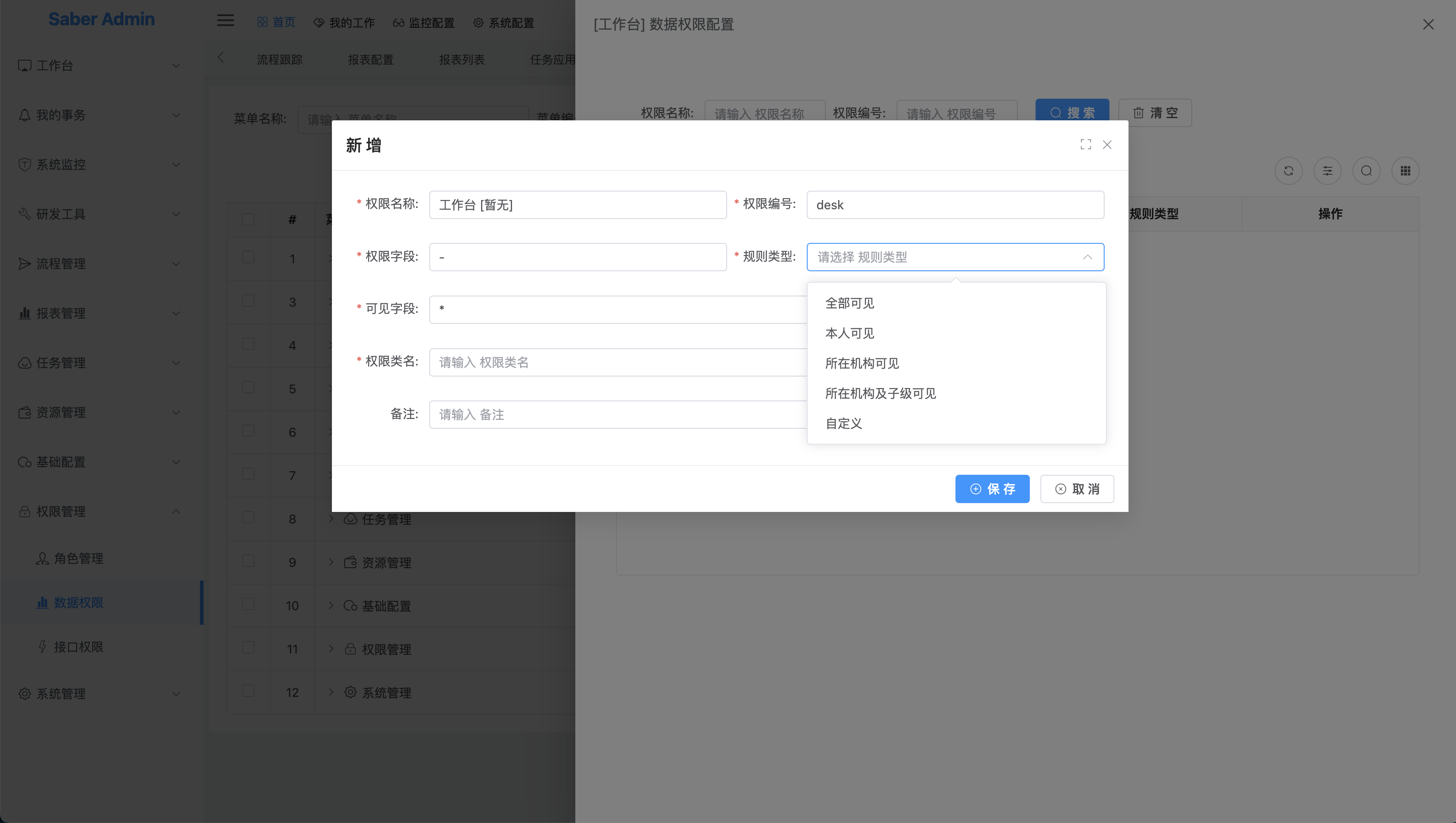Screen dimensions: 1456x823
Task: Check the checkbox for row 3
Action: tap(248, 301)
